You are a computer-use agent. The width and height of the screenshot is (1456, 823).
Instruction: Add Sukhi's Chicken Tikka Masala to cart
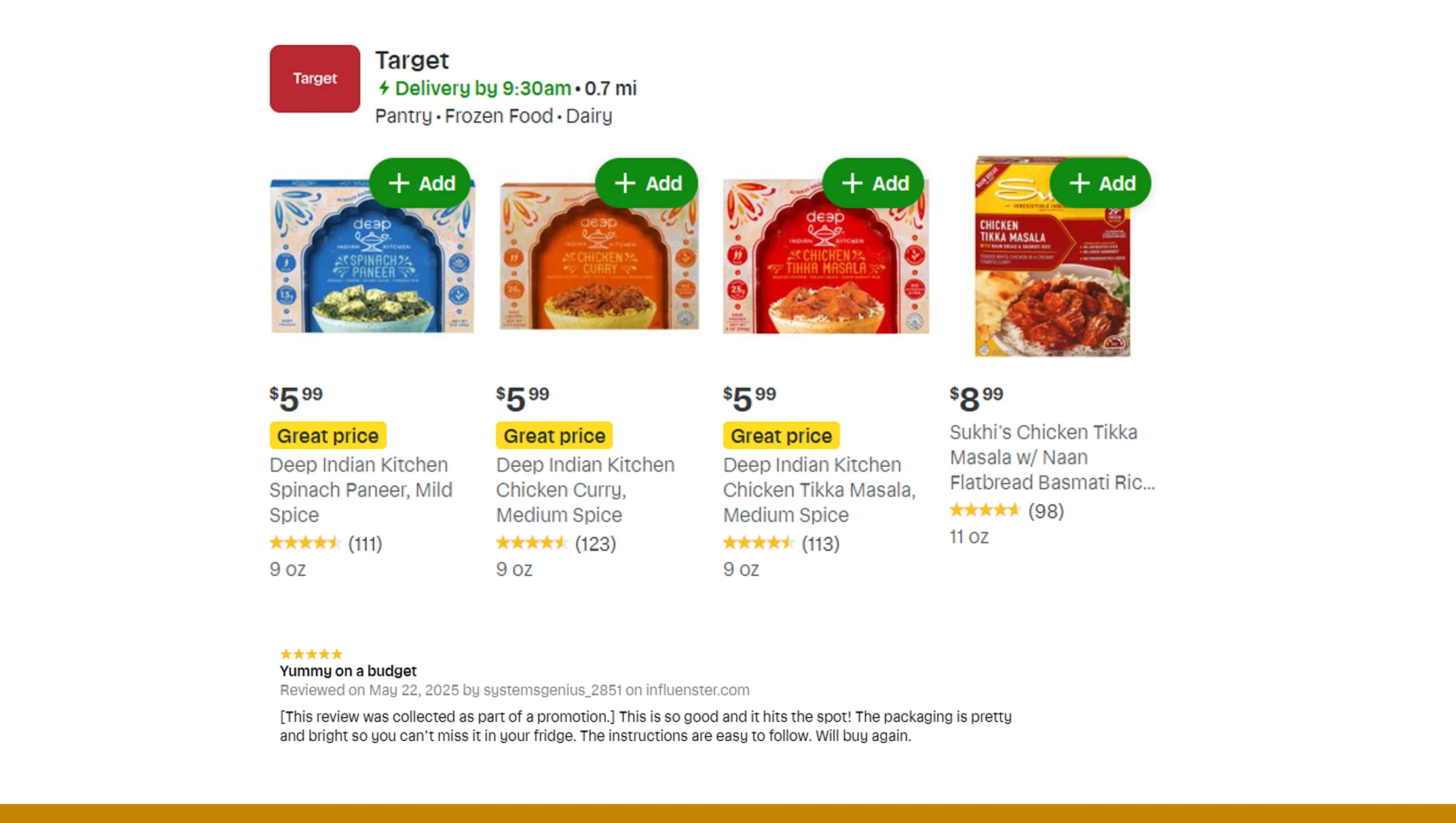[x=1101, y=183]
